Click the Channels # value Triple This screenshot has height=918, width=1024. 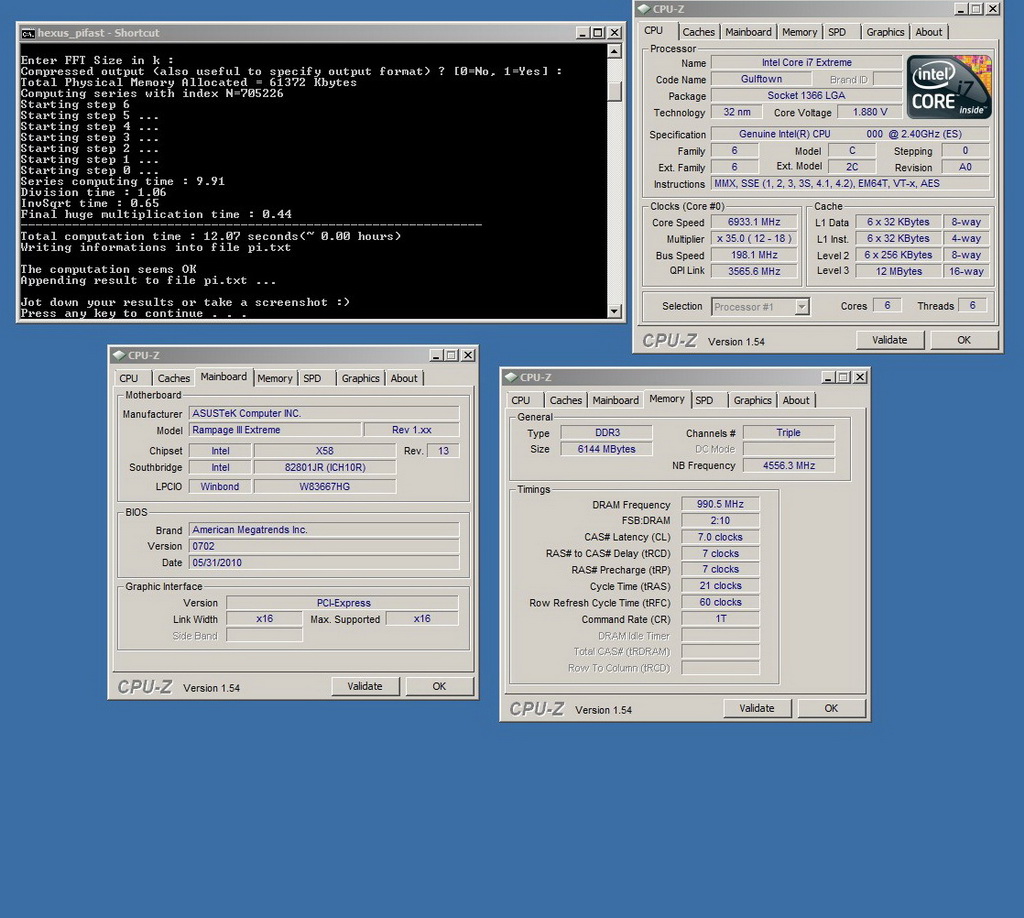click(x=788, y=433)
